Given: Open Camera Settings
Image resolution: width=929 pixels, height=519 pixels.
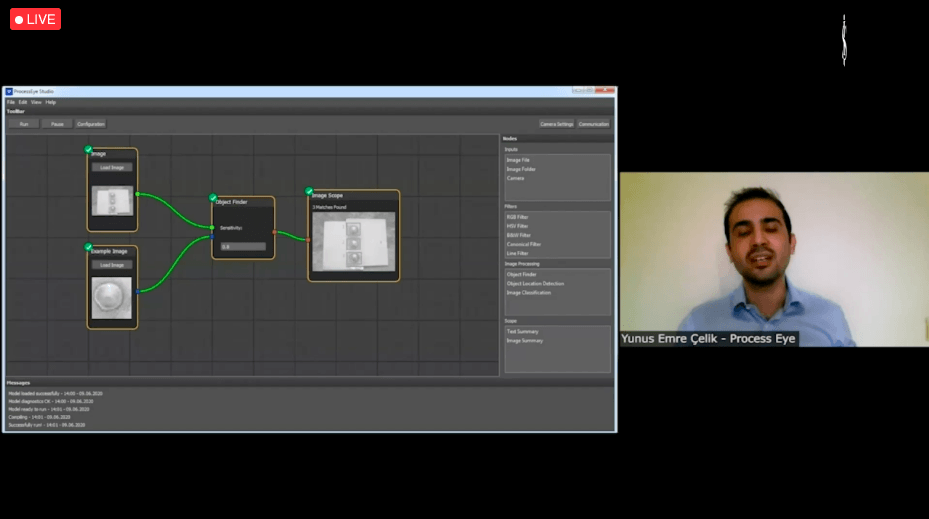Looking at the screenshot, I should coord(557,124).
